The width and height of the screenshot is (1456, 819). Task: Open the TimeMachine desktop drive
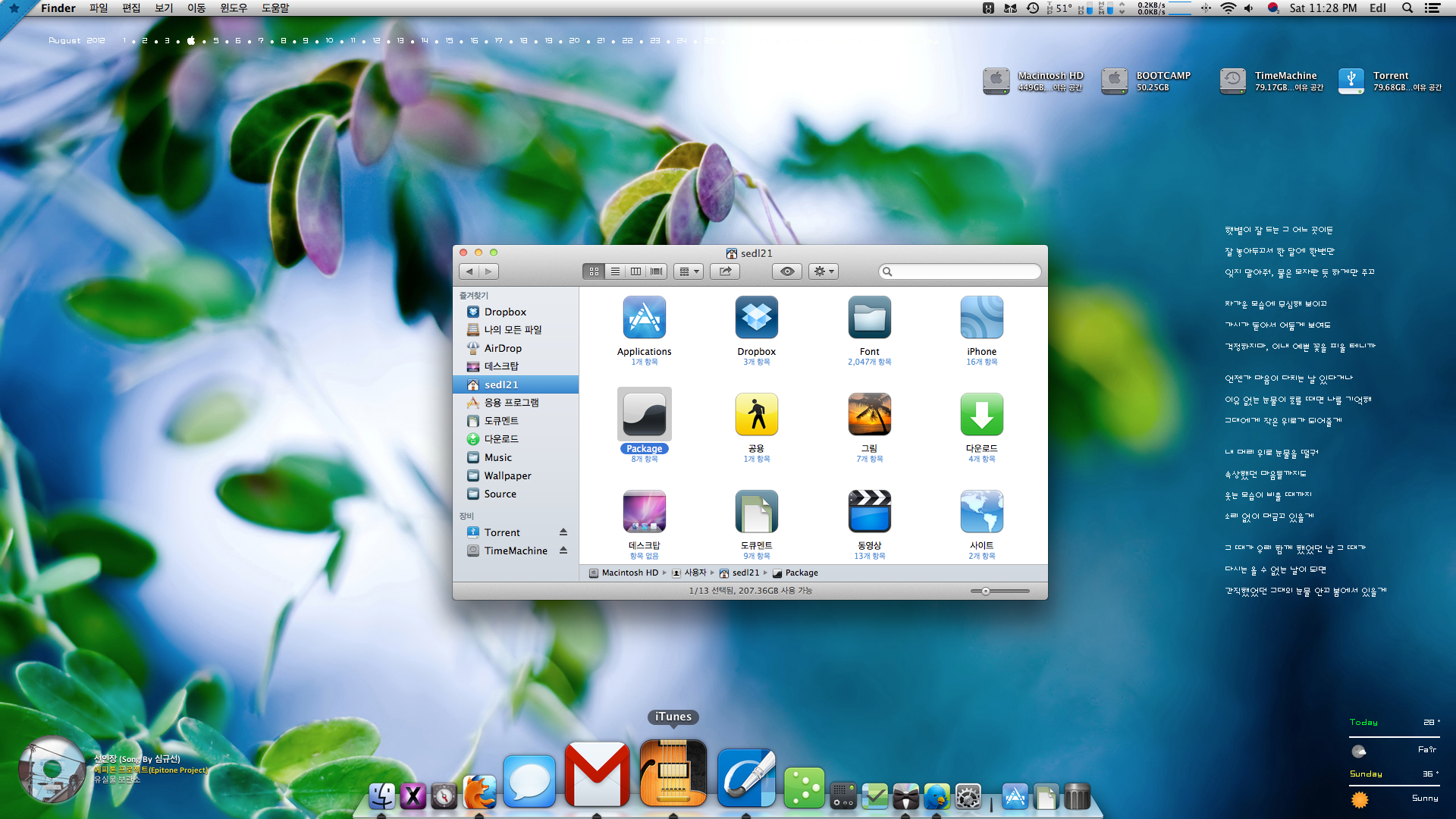(x=1232, y=81)
